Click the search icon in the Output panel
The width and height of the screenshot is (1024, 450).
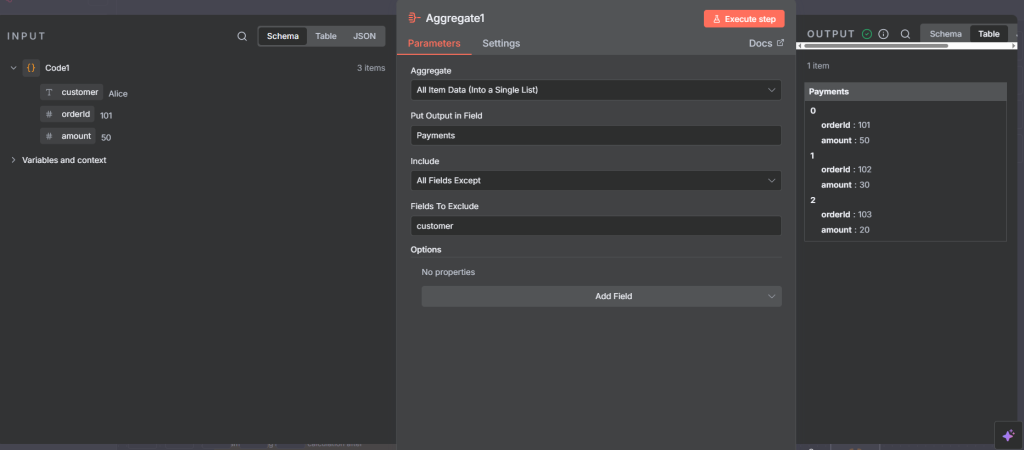coord(905,34)
